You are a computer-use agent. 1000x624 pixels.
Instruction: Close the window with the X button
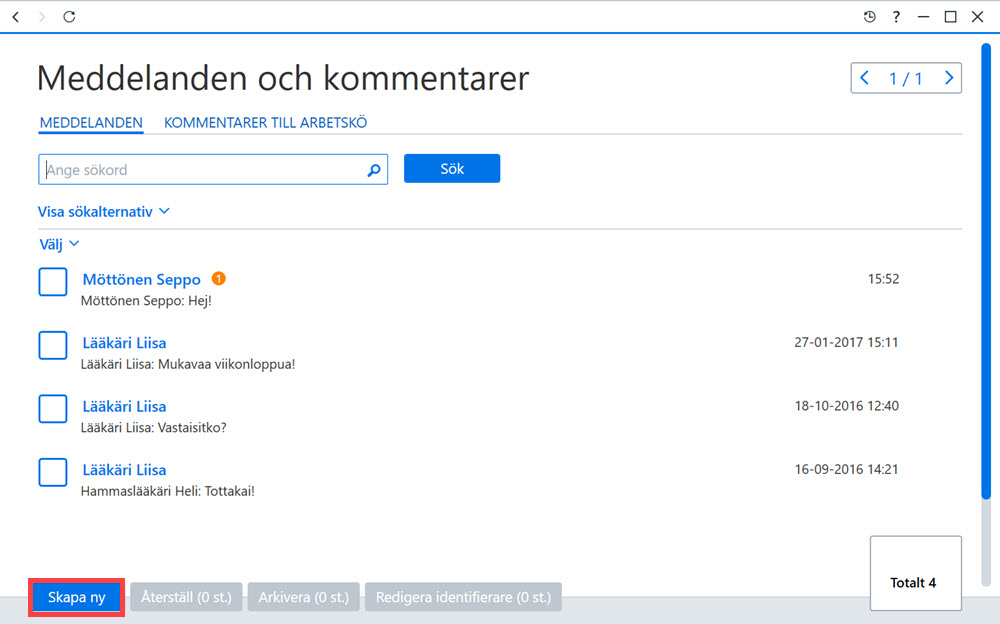977,17
